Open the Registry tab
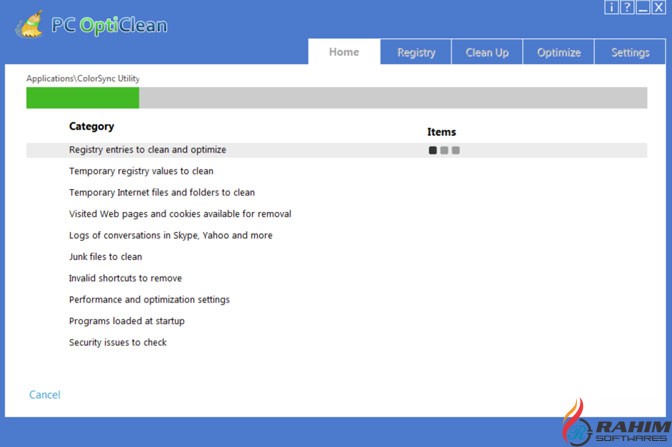Image resolution: width=672 pixels, height=447 pixels. pyautogui.click(x=416, y=52)
